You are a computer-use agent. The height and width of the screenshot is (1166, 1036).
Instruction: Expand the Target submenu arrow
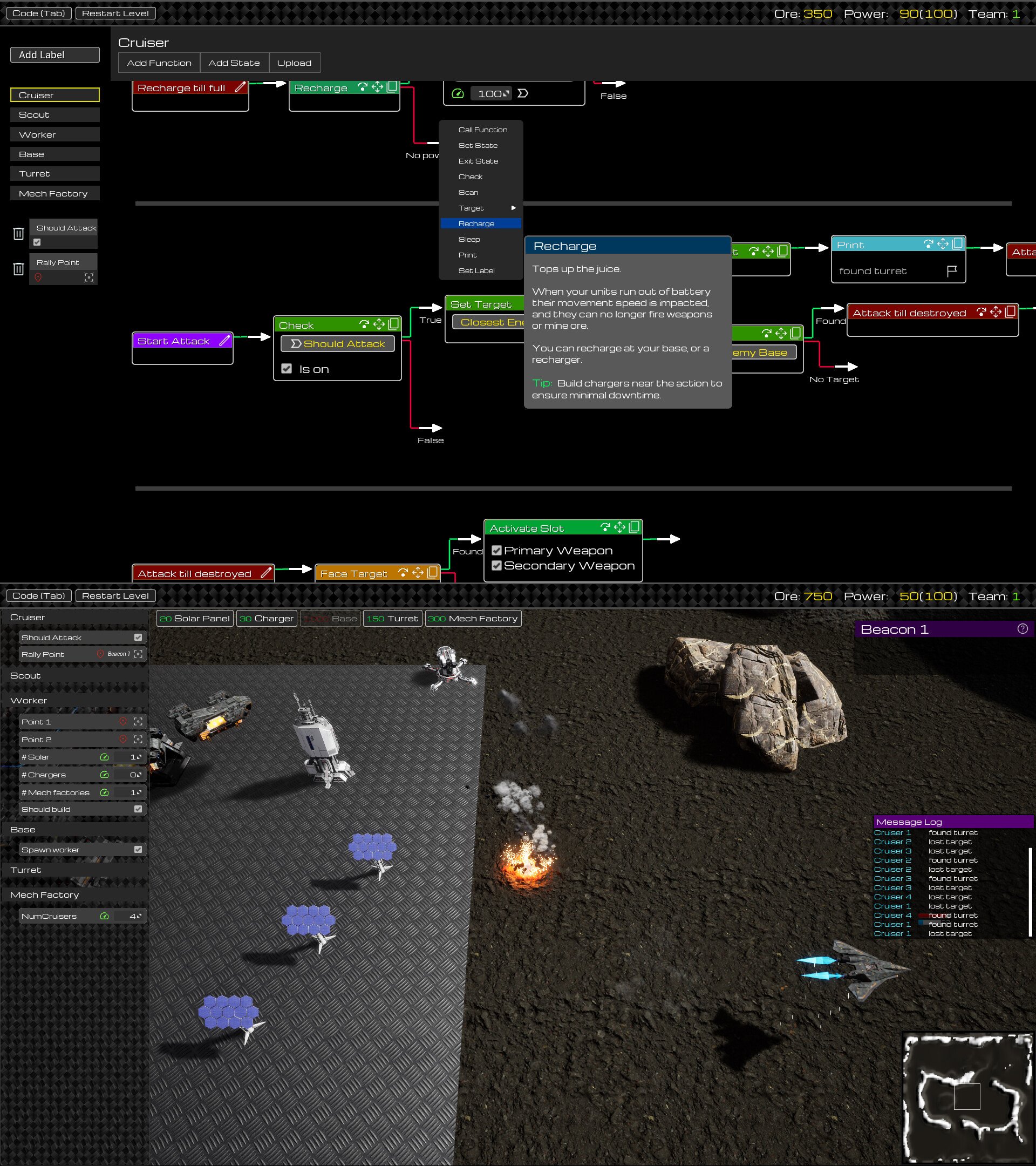513,208
